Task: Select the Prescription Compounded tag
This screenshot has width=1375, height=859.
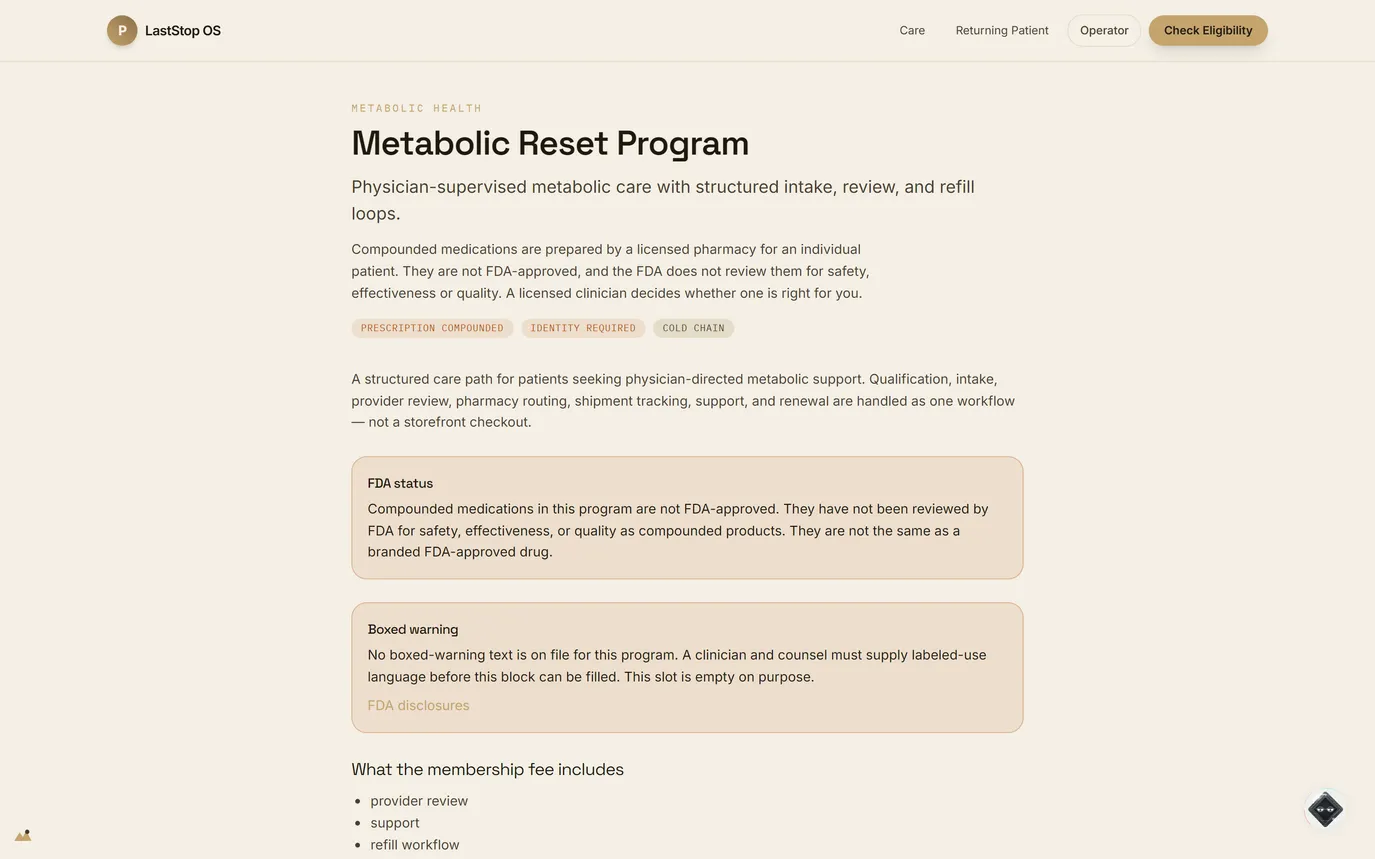Action: pyautogui.click(x=432, y=328)
